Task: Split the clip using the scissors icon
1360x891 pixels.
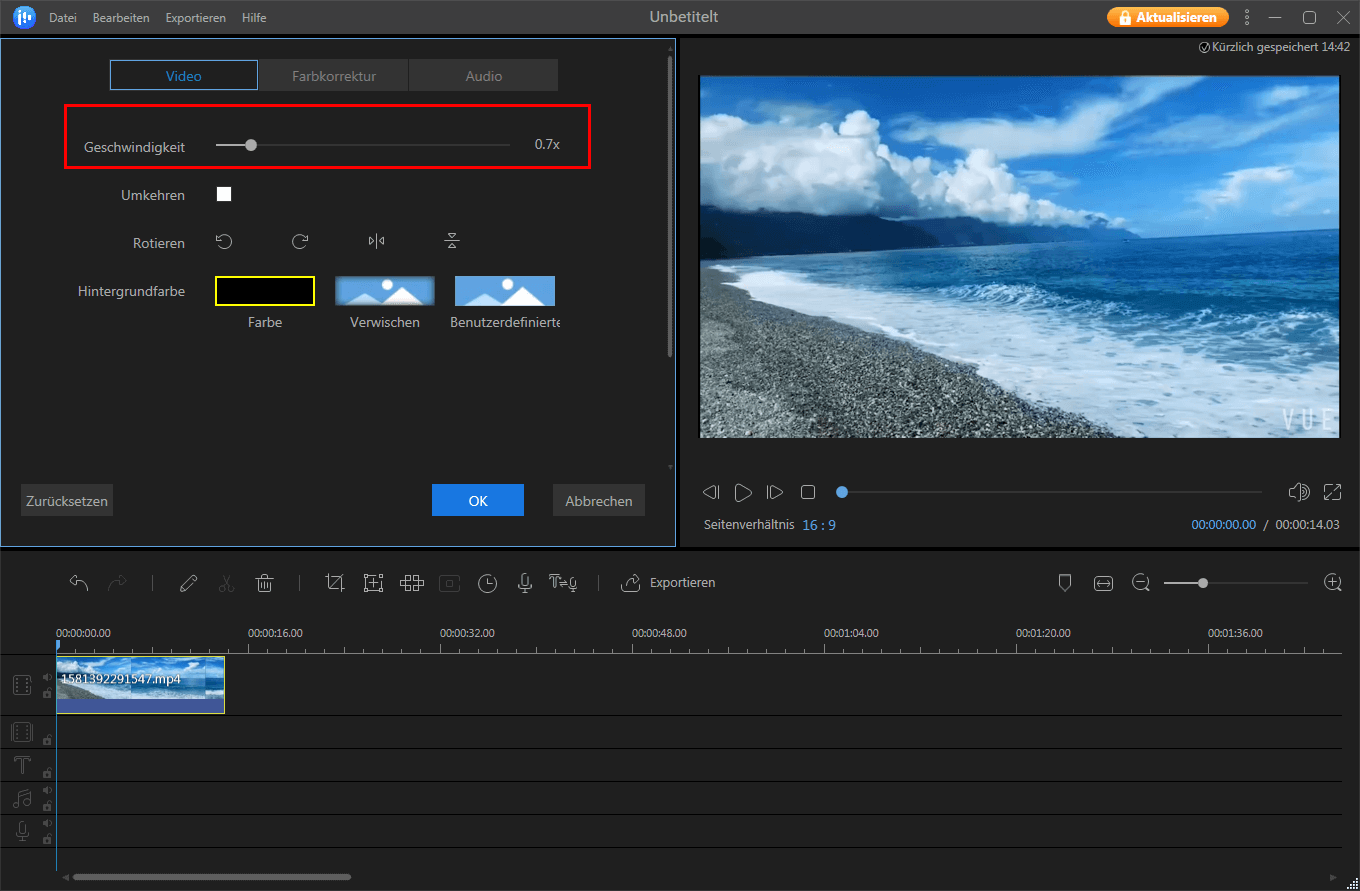Action: (226, 582)
